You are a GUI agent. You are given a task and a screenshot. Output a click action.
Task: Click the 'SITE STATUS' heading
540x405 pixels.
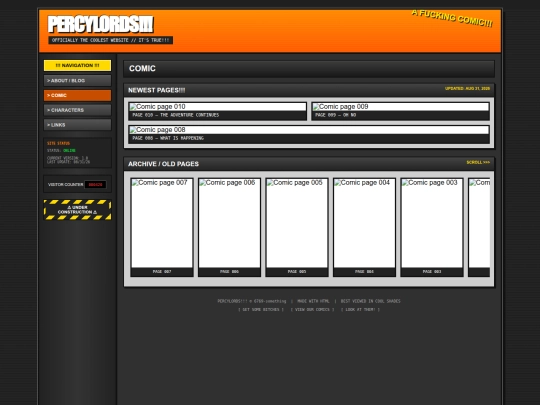click(x=59, y=143)
